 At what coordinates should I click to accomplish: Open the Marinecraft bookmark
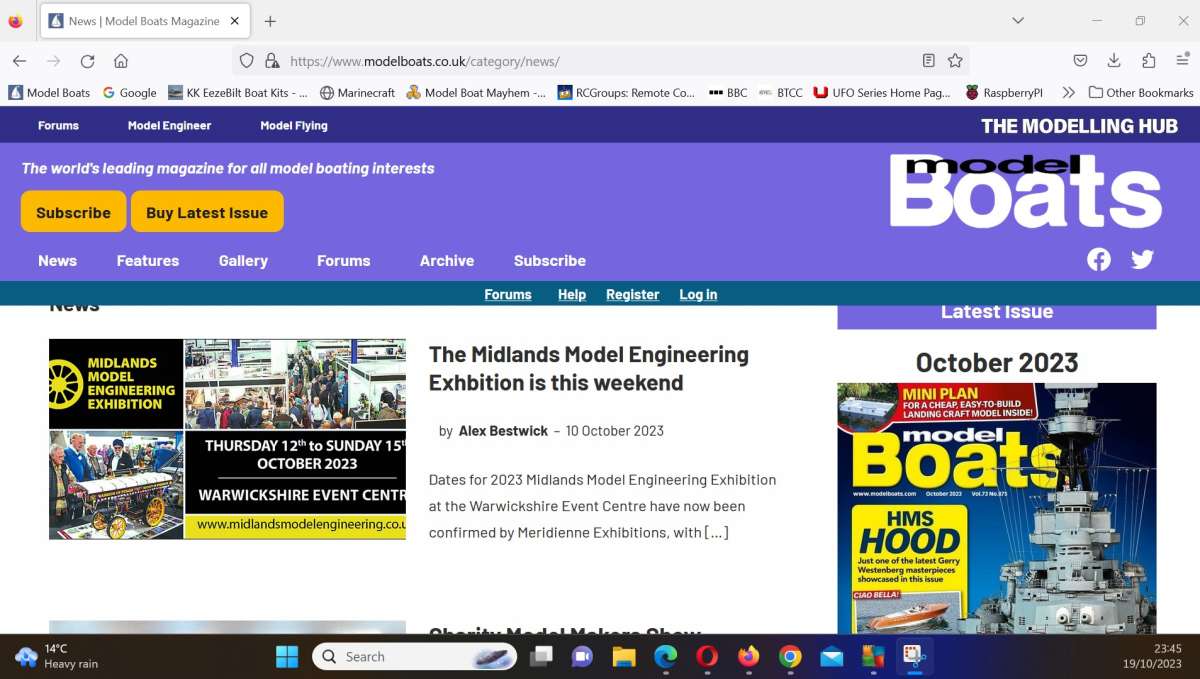[x=358, y=92]
